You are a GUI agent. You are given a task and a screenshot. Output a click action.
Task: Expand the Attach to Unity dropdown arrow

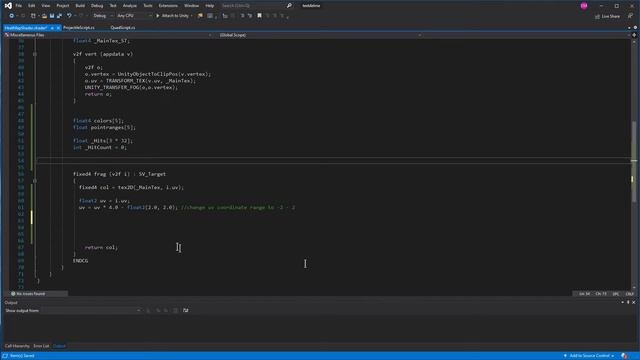pos(191,16)
